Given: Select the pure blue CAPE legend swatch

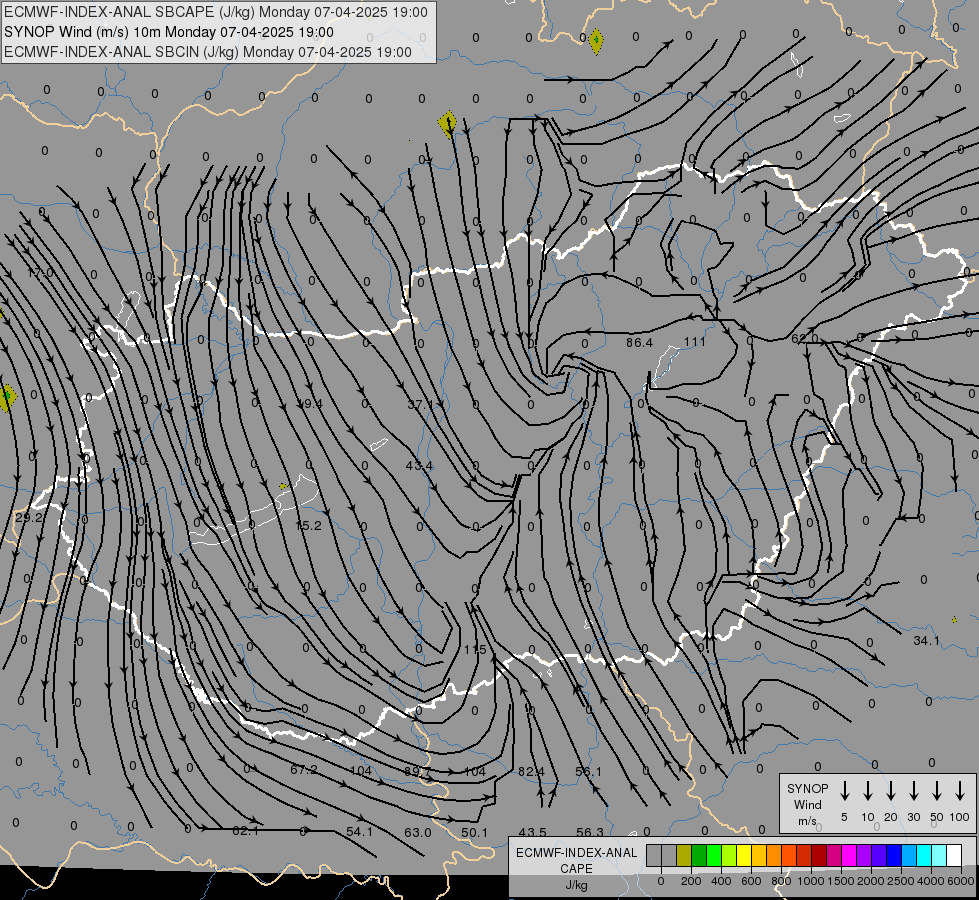Looking at the screenshot, I should (x=893, y=856).
